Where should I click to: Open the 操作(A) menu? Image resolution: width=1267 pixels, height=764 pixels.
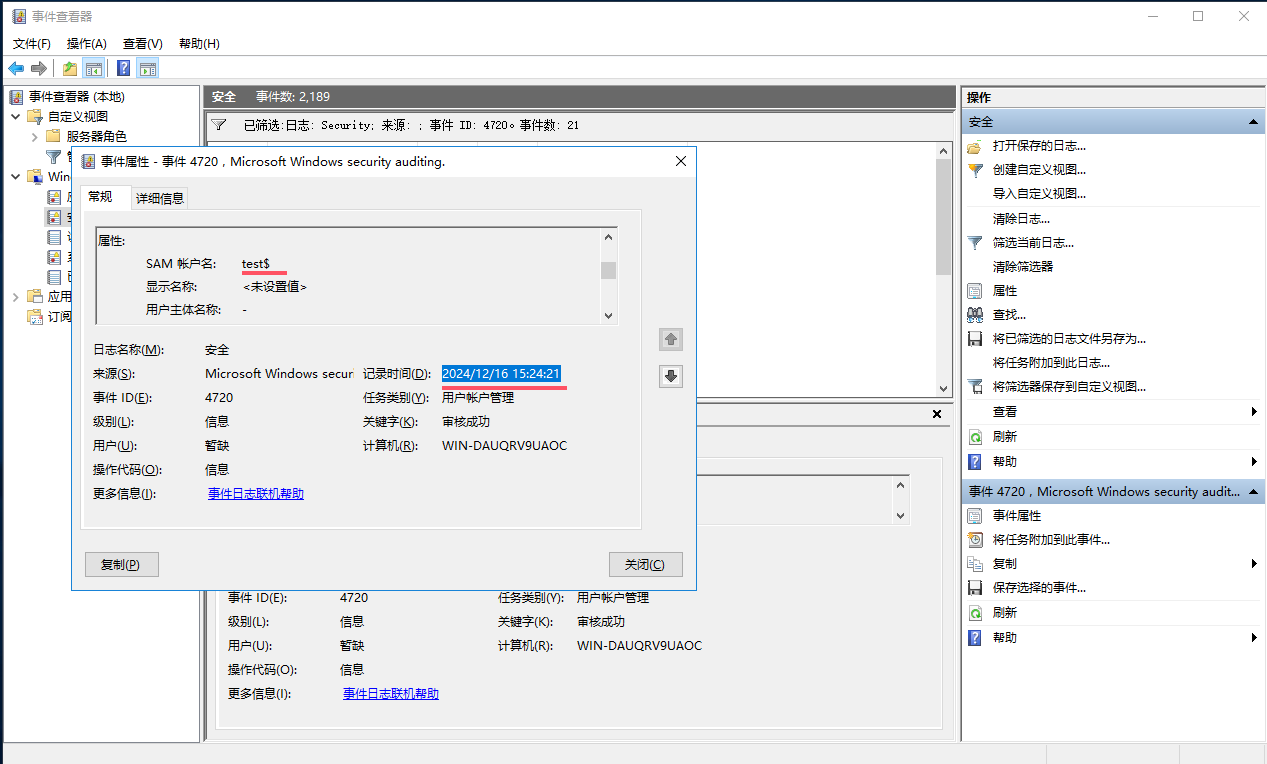86,43
